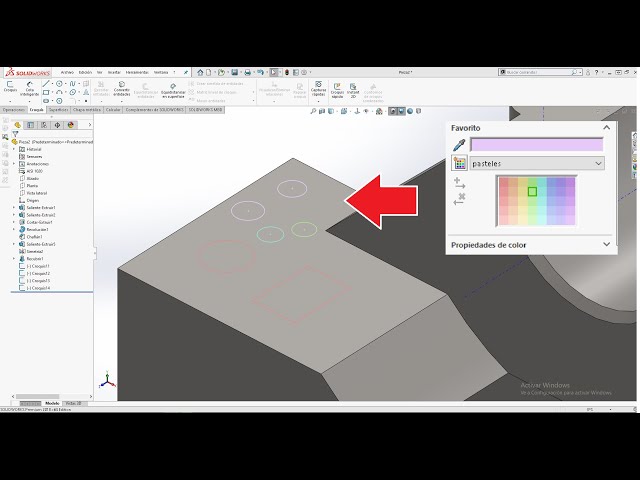Expand the Revolución1 feature node
640x480 pixels.
(x=14, y=230)
